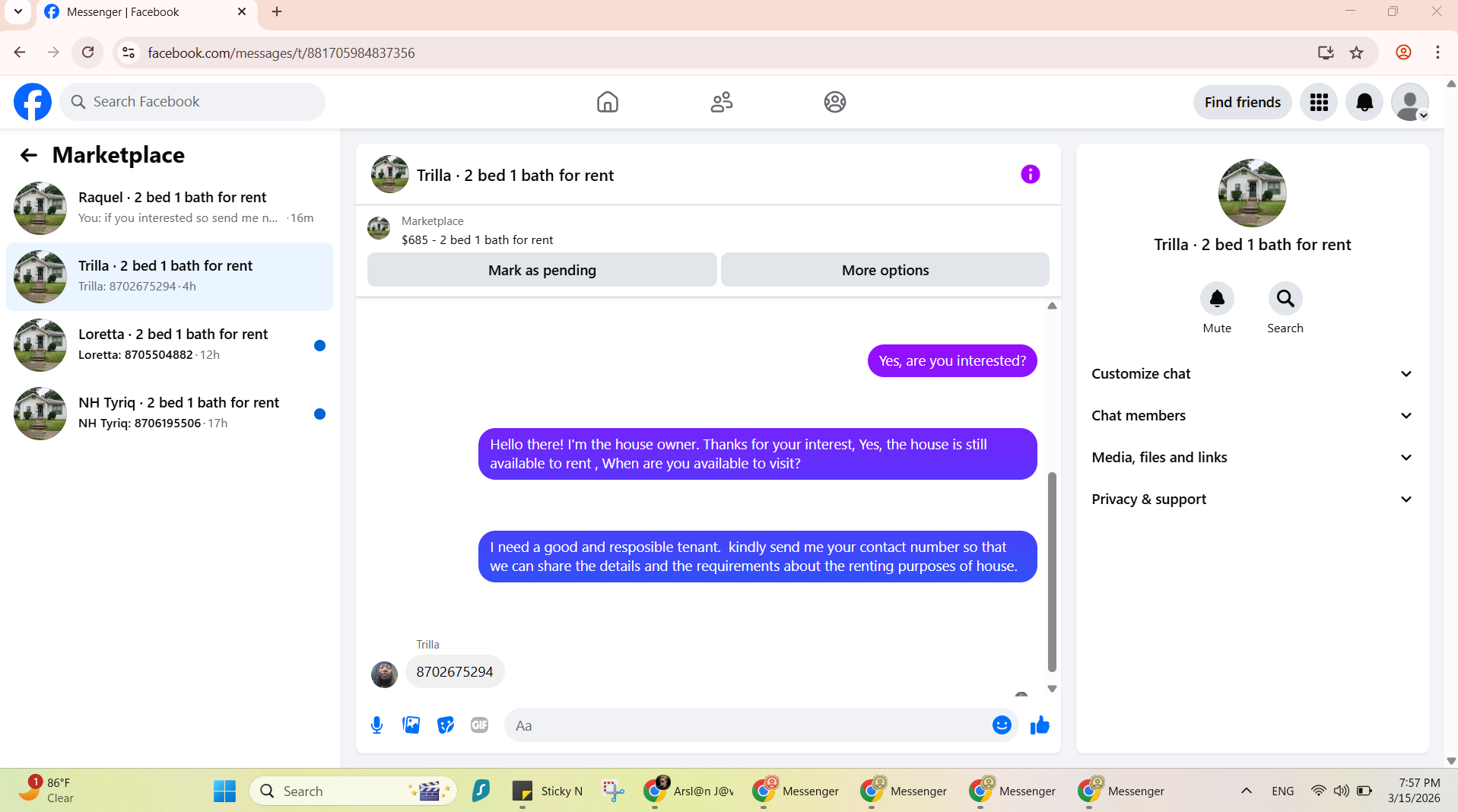Open the volume control in system tray
This screenshot has width=1458, height=812.
pos(1342,791)
